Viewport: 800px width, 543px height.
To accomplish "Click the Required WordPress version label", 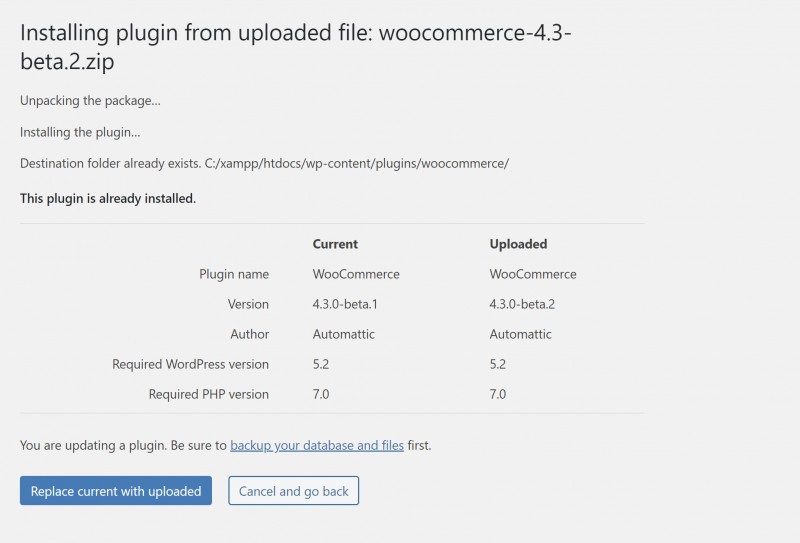I will tap(190, 364).
